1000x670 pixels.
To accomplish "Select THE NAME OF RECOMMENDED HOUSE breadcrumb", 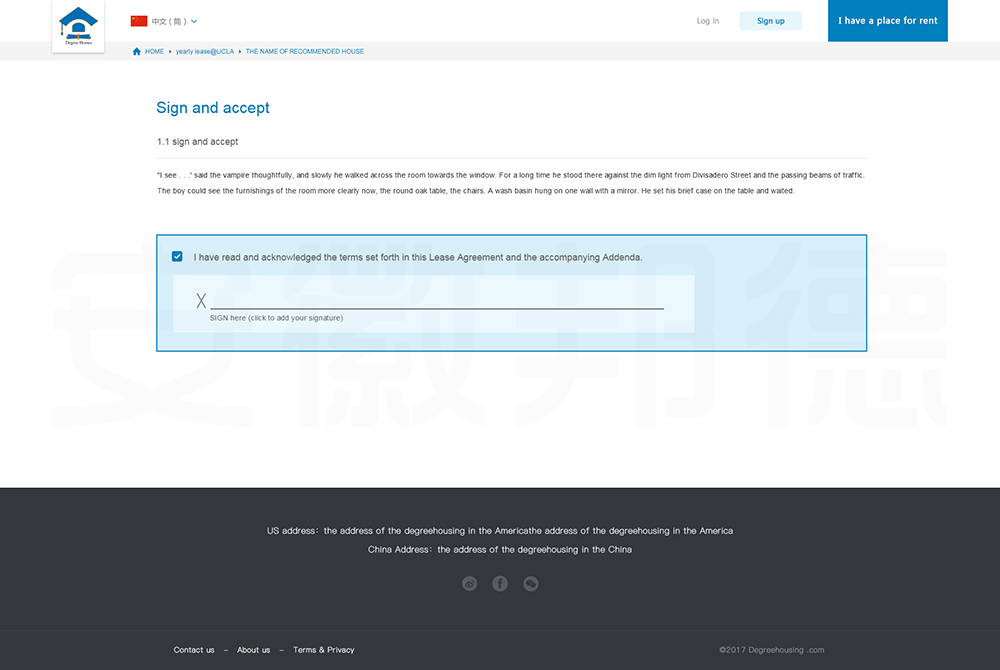I will (305, 51).
